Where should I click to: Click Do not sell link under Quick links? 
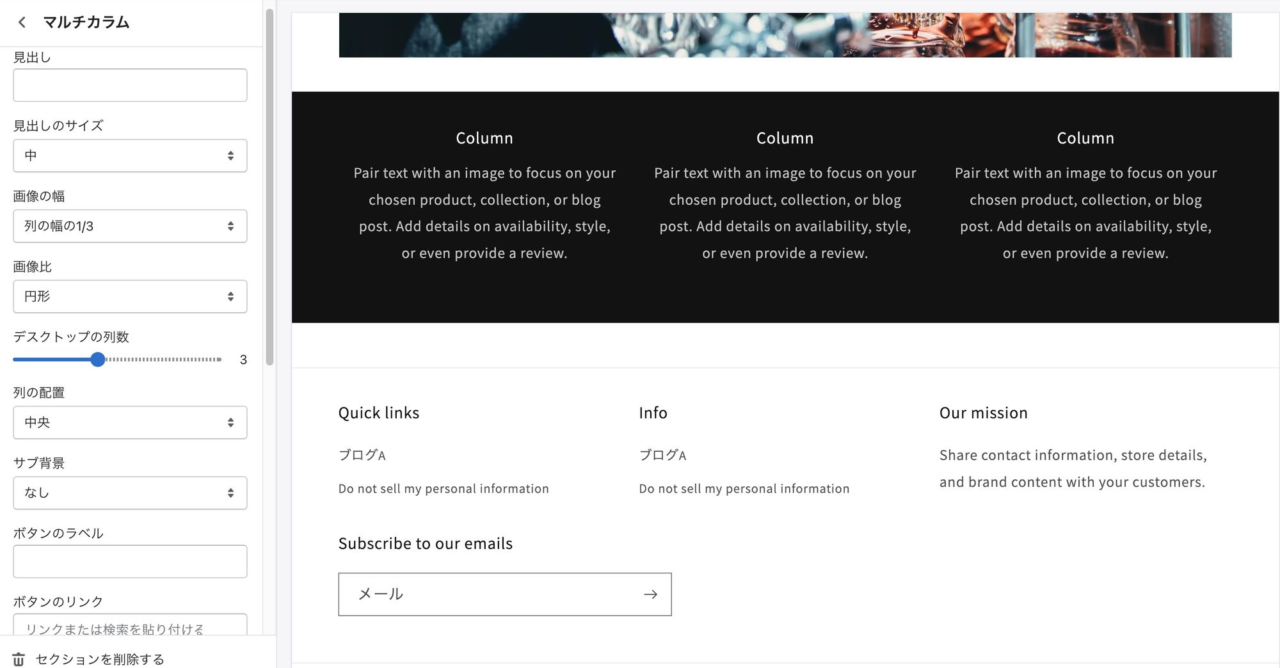click(x=443, y=489)
